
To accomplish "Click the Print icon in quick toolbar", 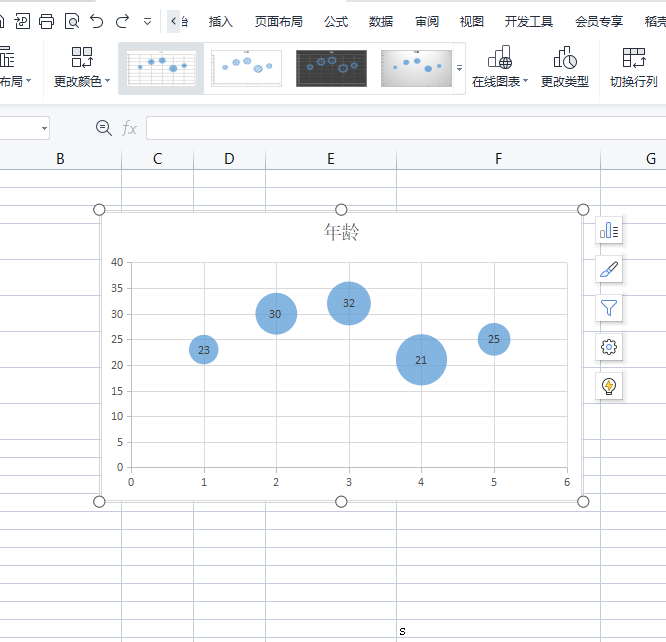I will (47, 21).
